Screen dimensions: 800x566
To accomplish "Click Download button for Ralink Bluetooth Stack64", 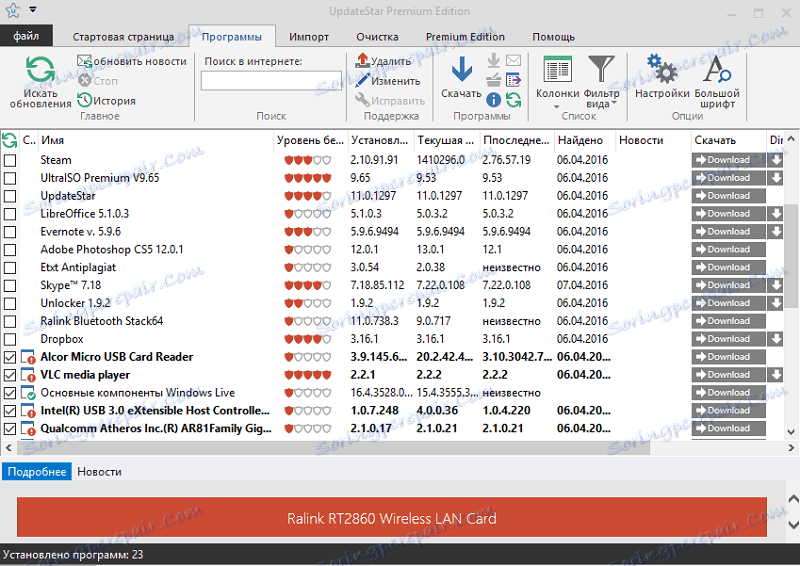I will click(729, 321).
